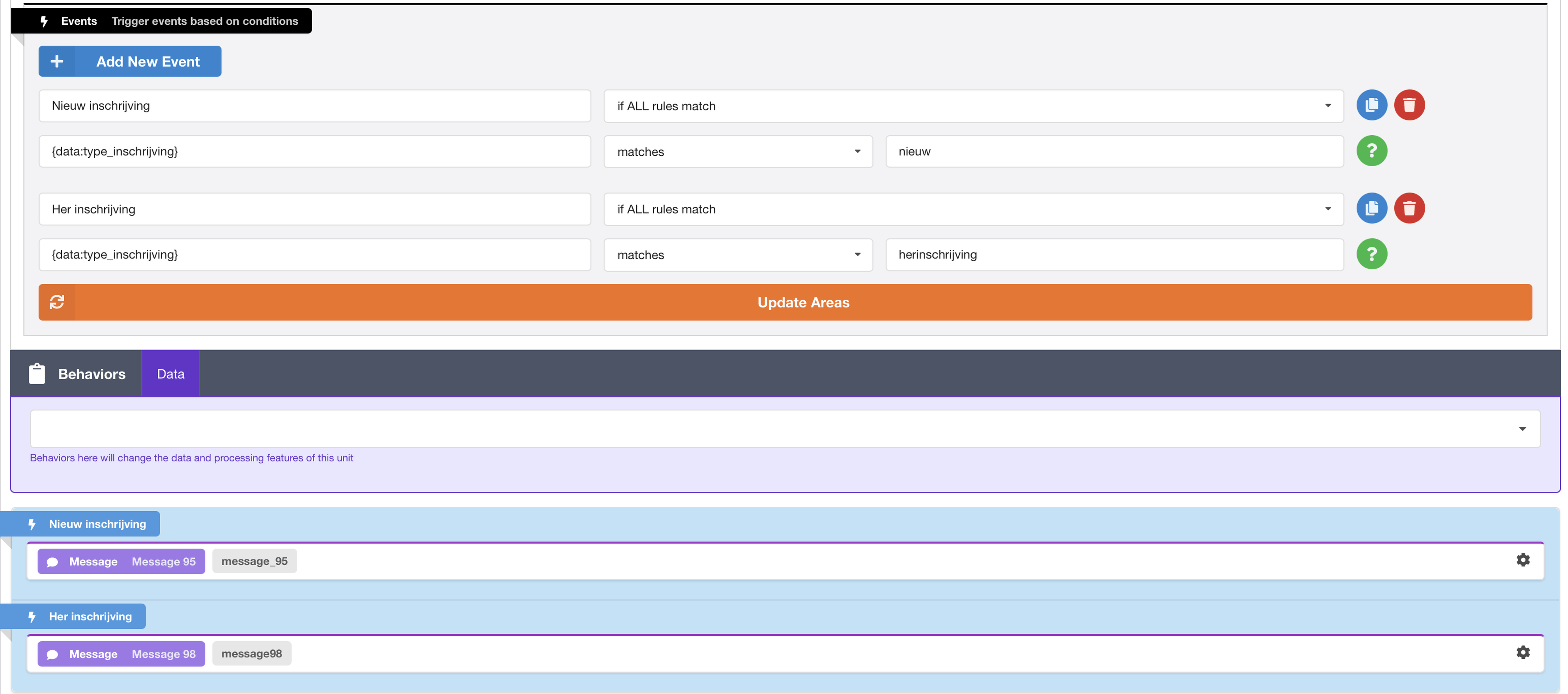Screen dimensions: 1568x694
Task: Select the Her inschrijving area label
Action: pyautogui.click(x=73, y=617)
